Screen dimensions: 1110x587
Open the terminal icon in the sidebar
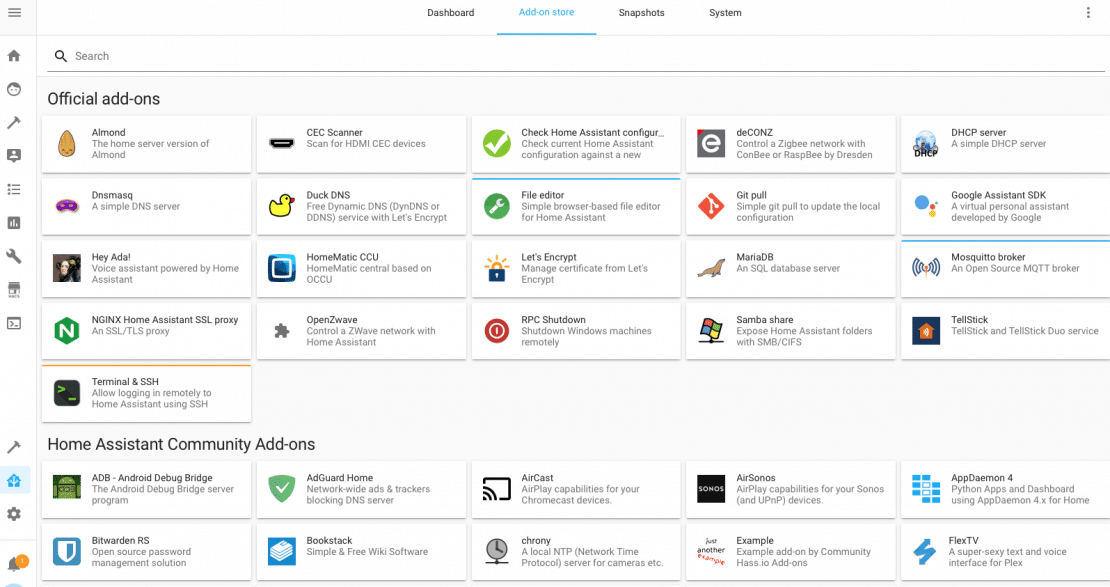(14, 324)
